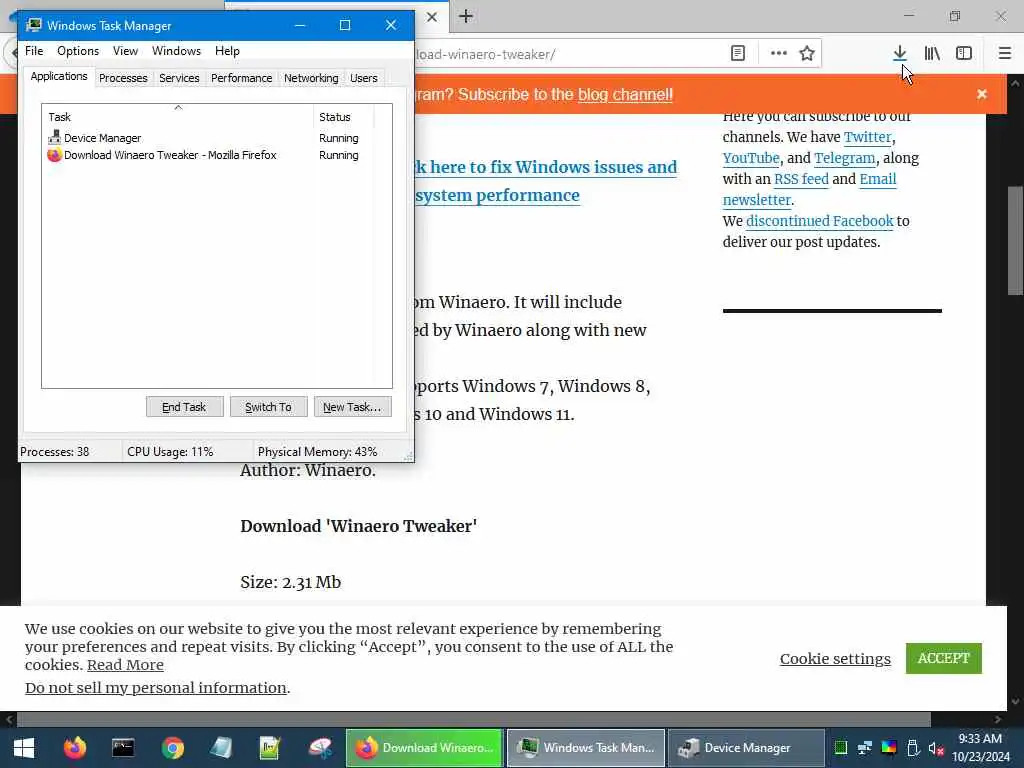Open the blue notebook taskbar icon
The height and width of the screenshot is (768, 1024).
click(221, 748)
